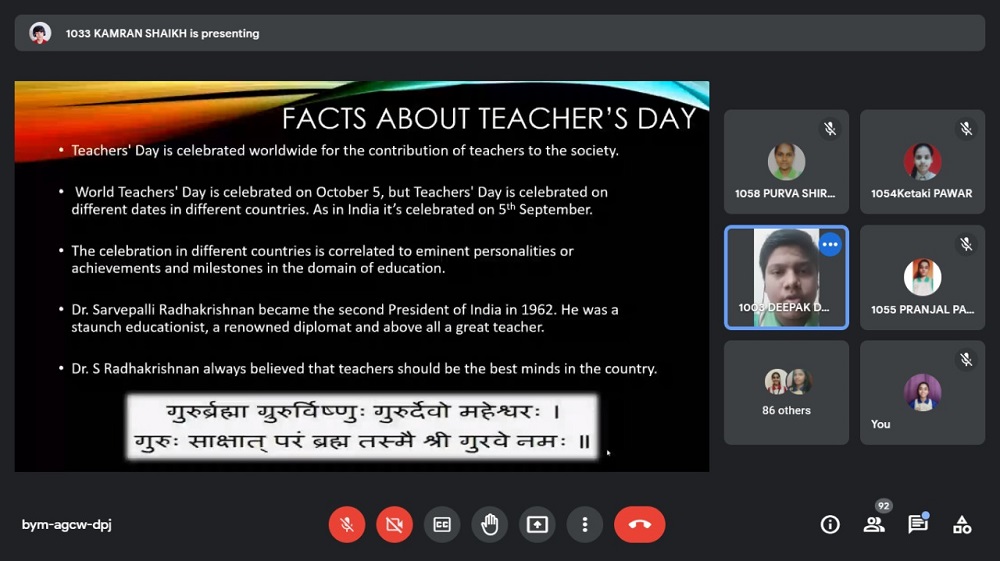
Task: Leave the call with the red hang-up button
Action: 640,524
